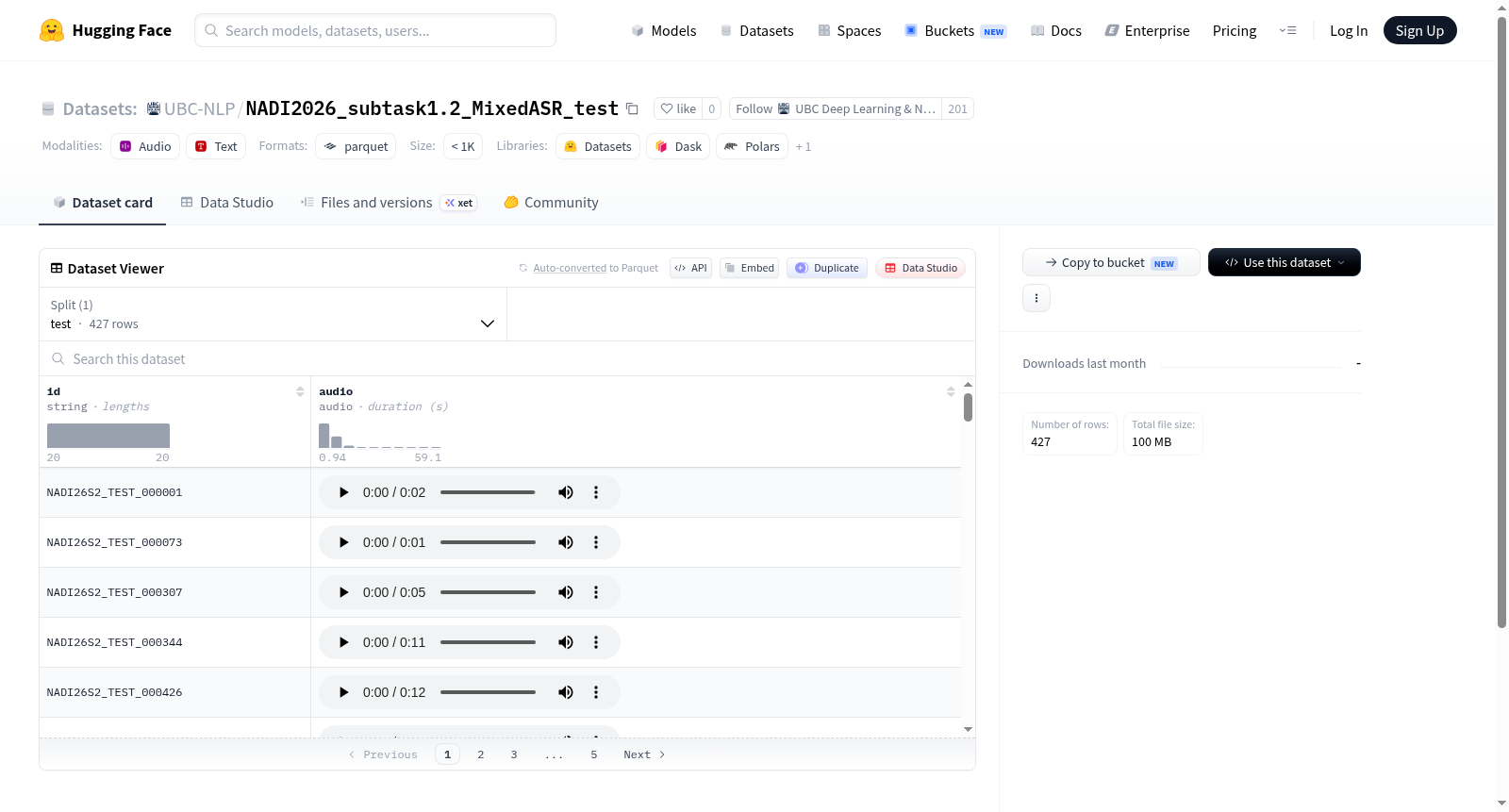This screenshot has width=1509, height=812.
Task: Open audio options menu for NADI26S2_TEST_000001
Action: [x=596, y=492]
